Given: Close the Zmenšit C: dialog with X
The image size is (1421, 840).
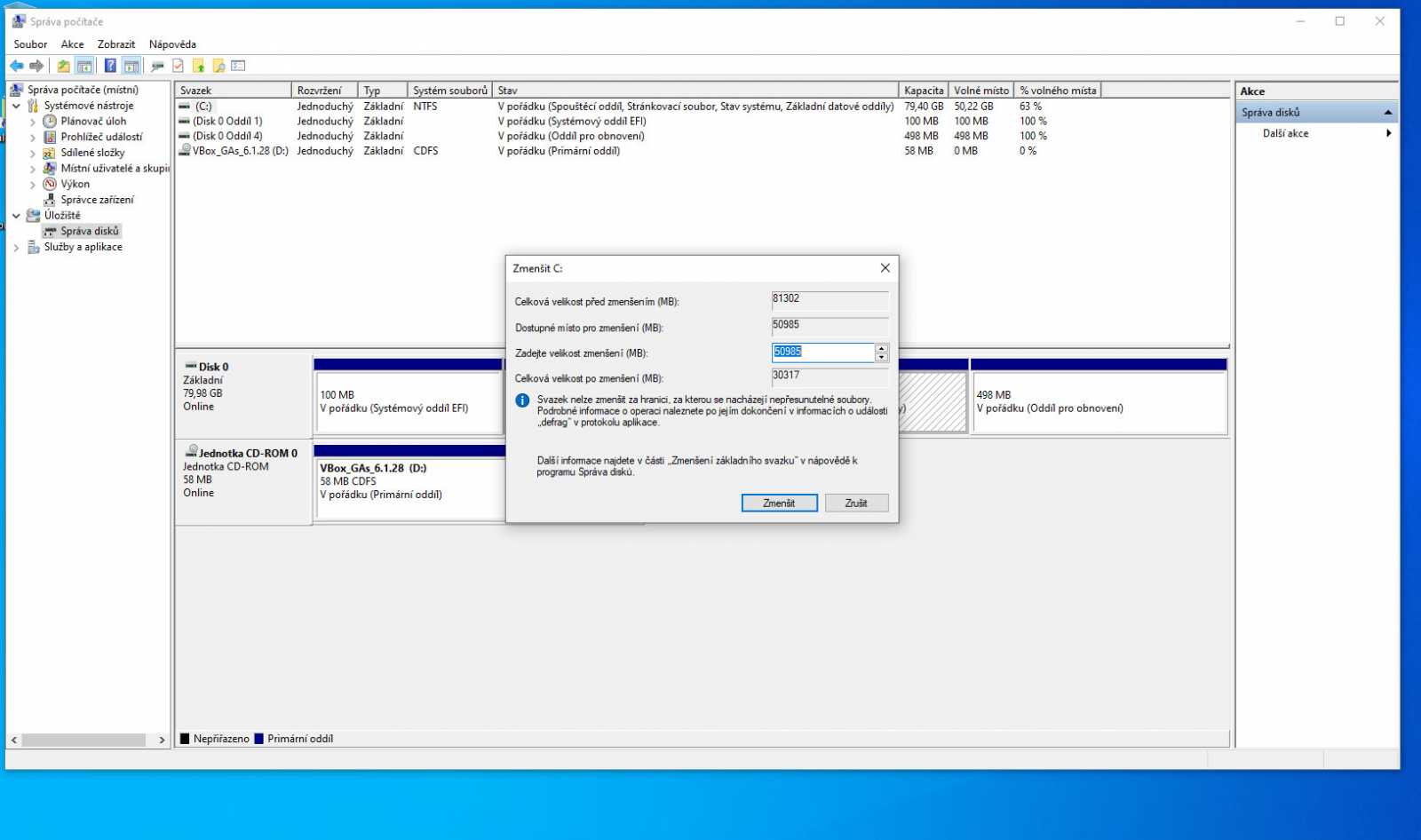Looking at the screenshot, I should click(x=885, y=268).
